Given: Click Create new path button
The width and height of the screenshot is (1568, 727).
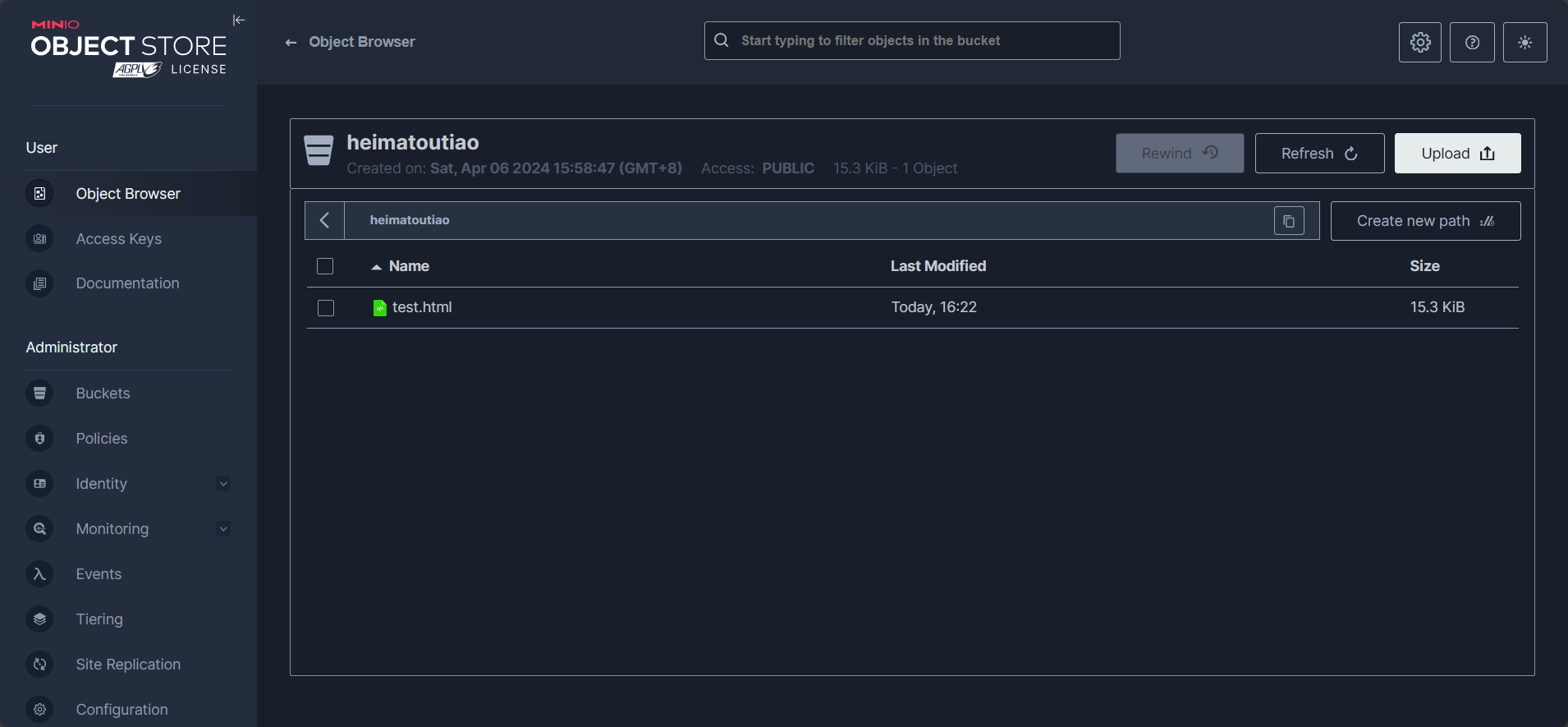Looking at the screenshot, I should tap(1424, 221).
